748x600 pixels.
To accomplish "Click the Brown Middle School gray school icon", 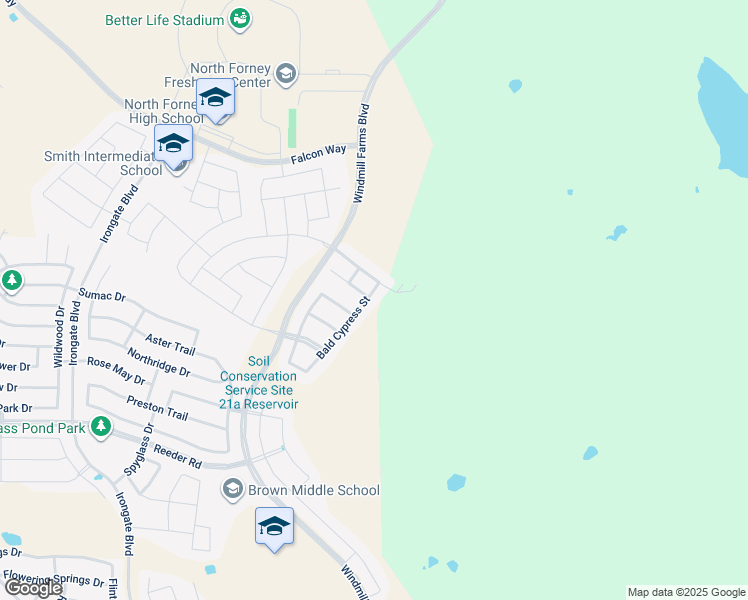I will coord(233,489).
